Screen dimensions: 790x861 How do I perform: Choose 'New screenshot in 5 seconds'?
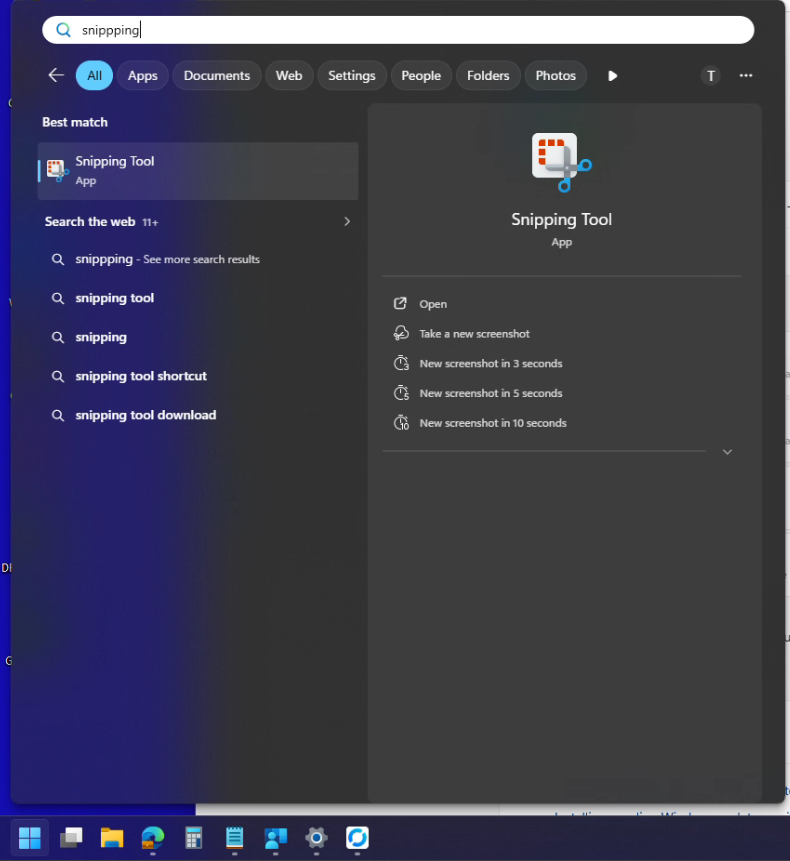pos(491,393)
